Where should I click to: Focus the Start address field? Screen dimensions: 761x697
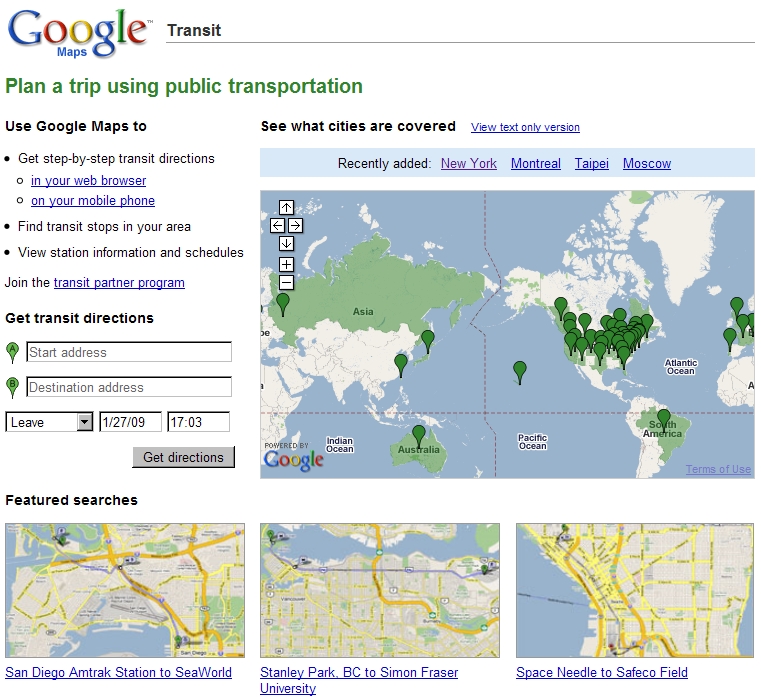(x=129, y=352)
